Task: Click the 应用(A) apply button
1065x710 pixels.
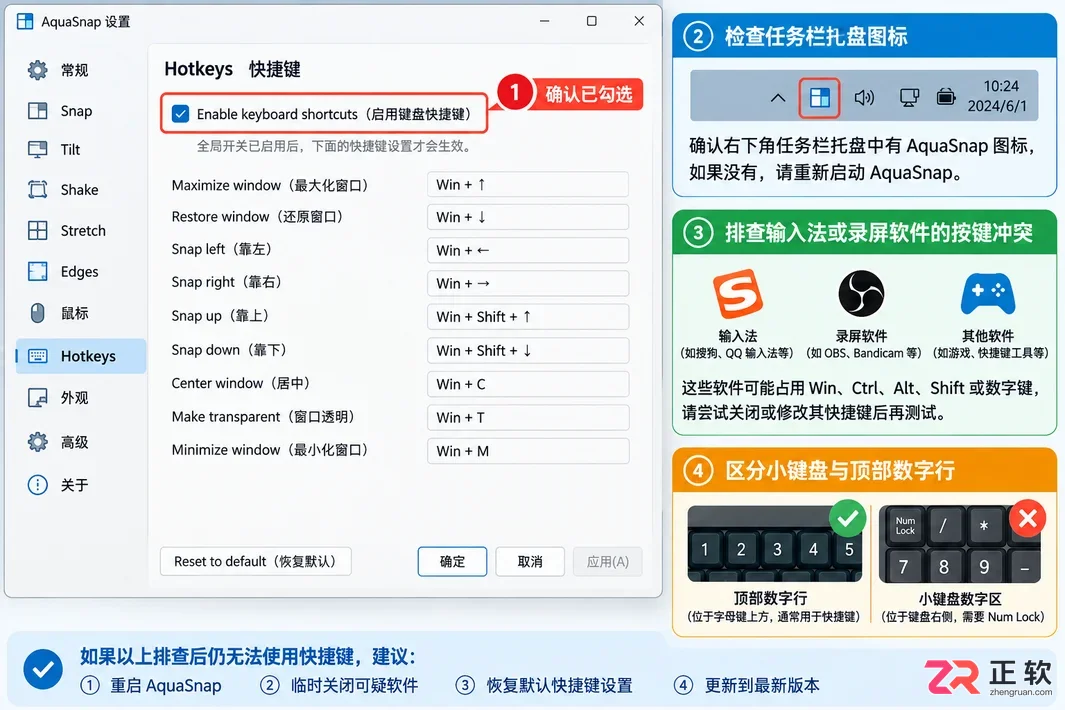Action: coord(607,561)
